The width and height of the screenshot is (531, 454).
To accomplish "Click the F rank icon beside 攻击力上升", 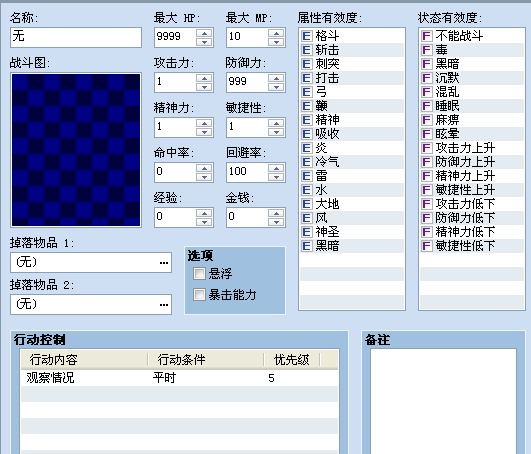I will tap(426, 148).
